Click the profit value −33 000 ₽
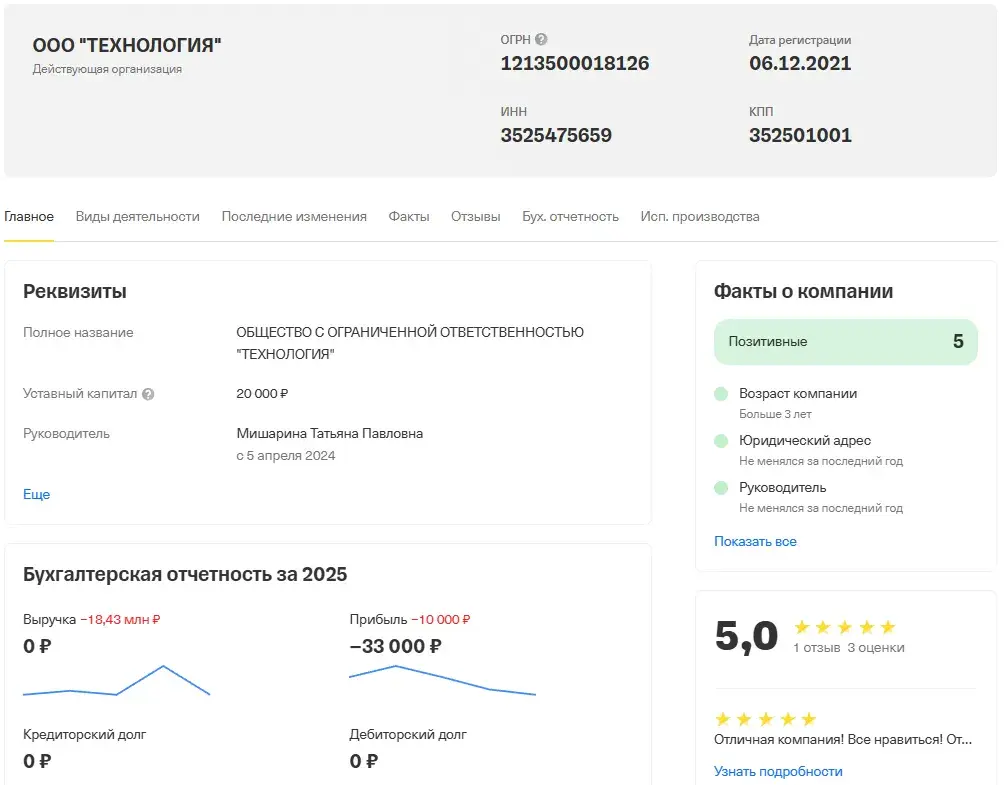Viewport: 1004px width, 785px height. pos(395,646)
